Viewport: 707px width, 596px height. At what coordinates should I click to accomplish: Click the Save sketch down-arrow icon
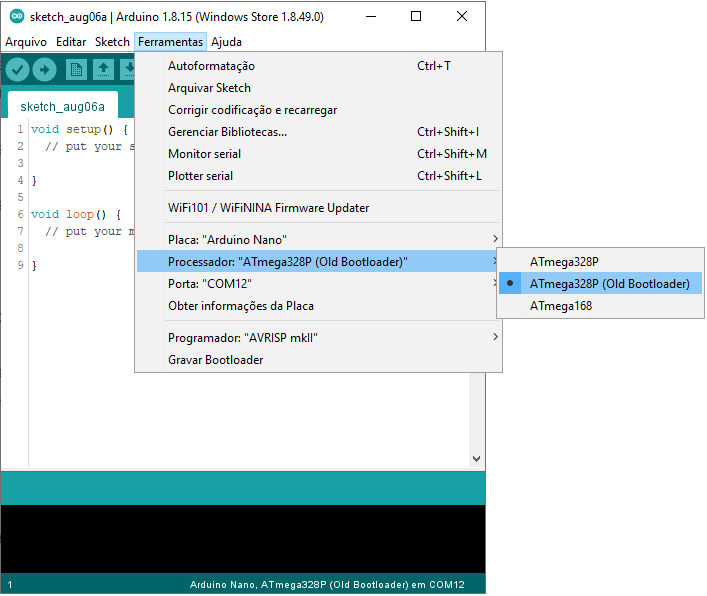click(128, 70)
